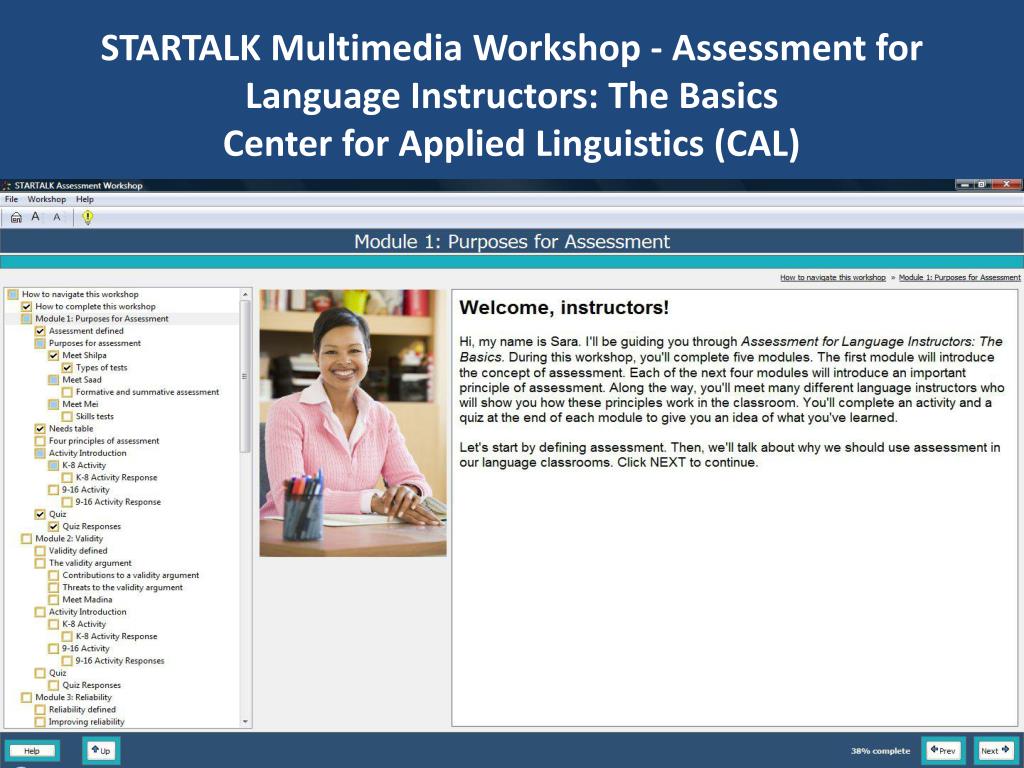Toggle checkbox beside 'Formative and summative assessment'

(x=67, y=392)
